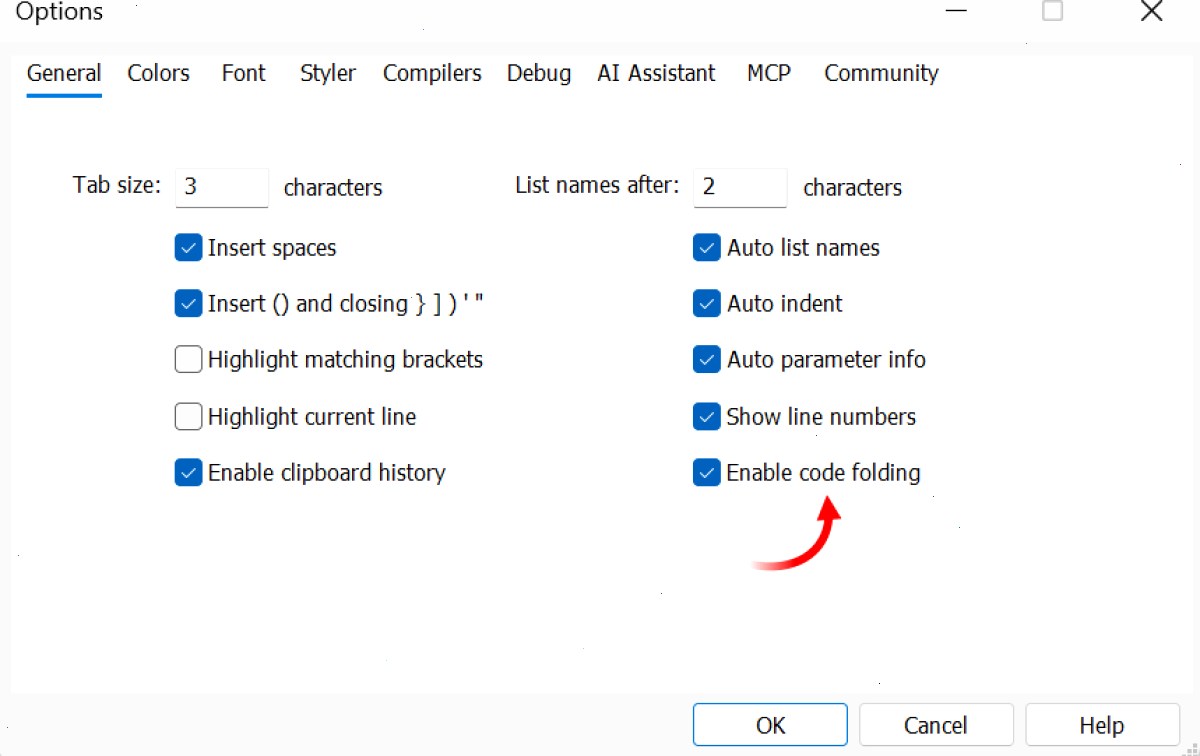Toggle Insert () and closing brackets checkbox
The height and width of the screenshot is (756, 1200).
click(188, 304)
